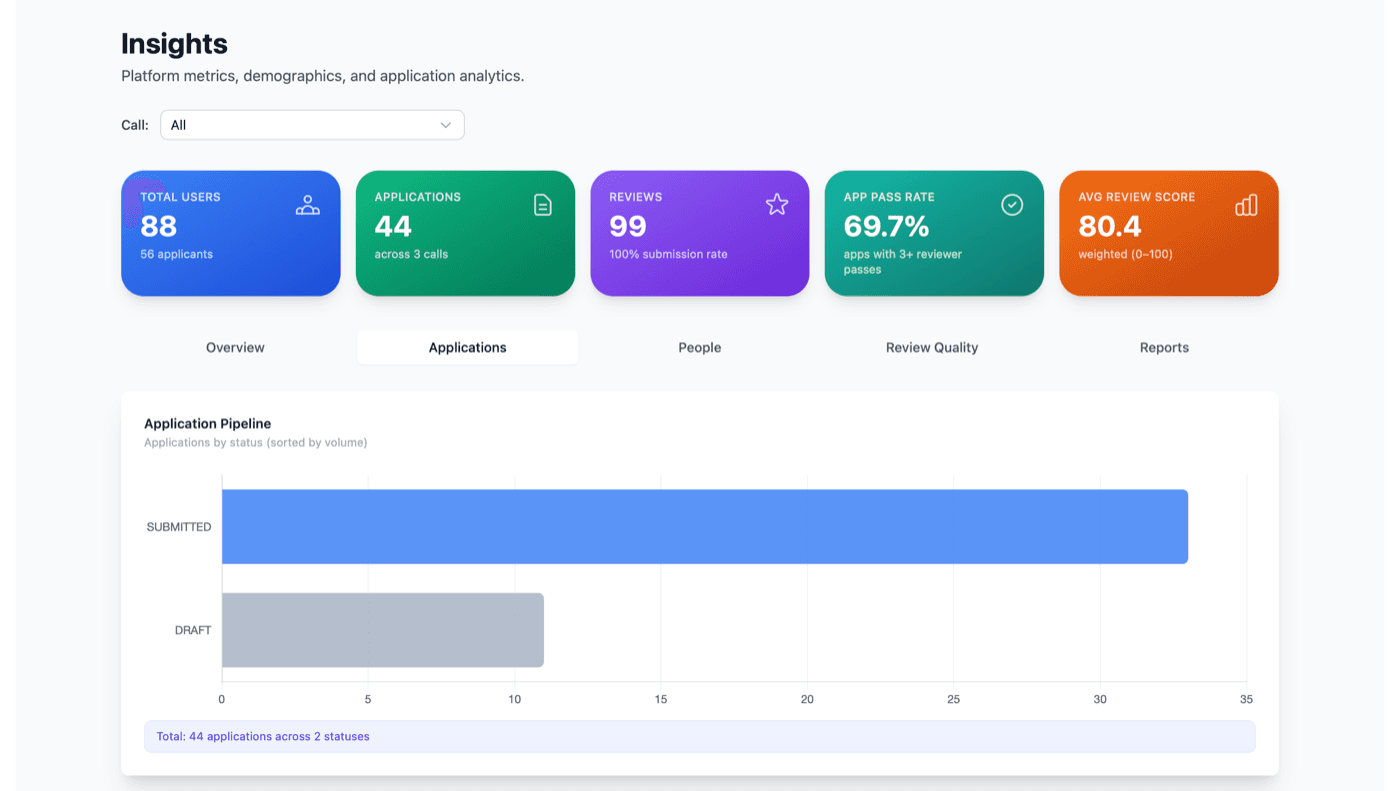Open the Call filter dropdown

click(312, 125)
